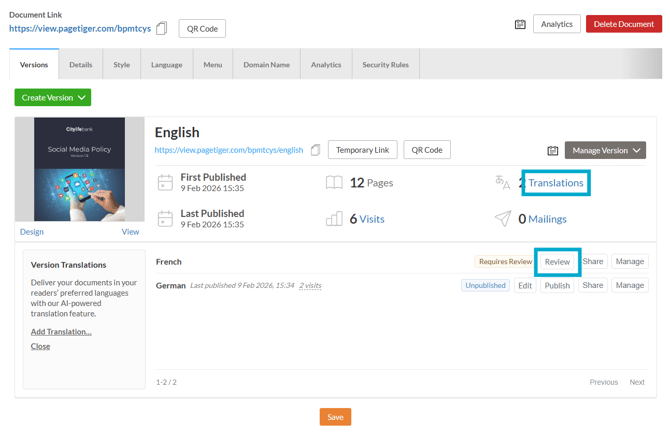Click the Social Media Policy thumbnail
This screenshot has height=436, width=670.
click(81, 169)
